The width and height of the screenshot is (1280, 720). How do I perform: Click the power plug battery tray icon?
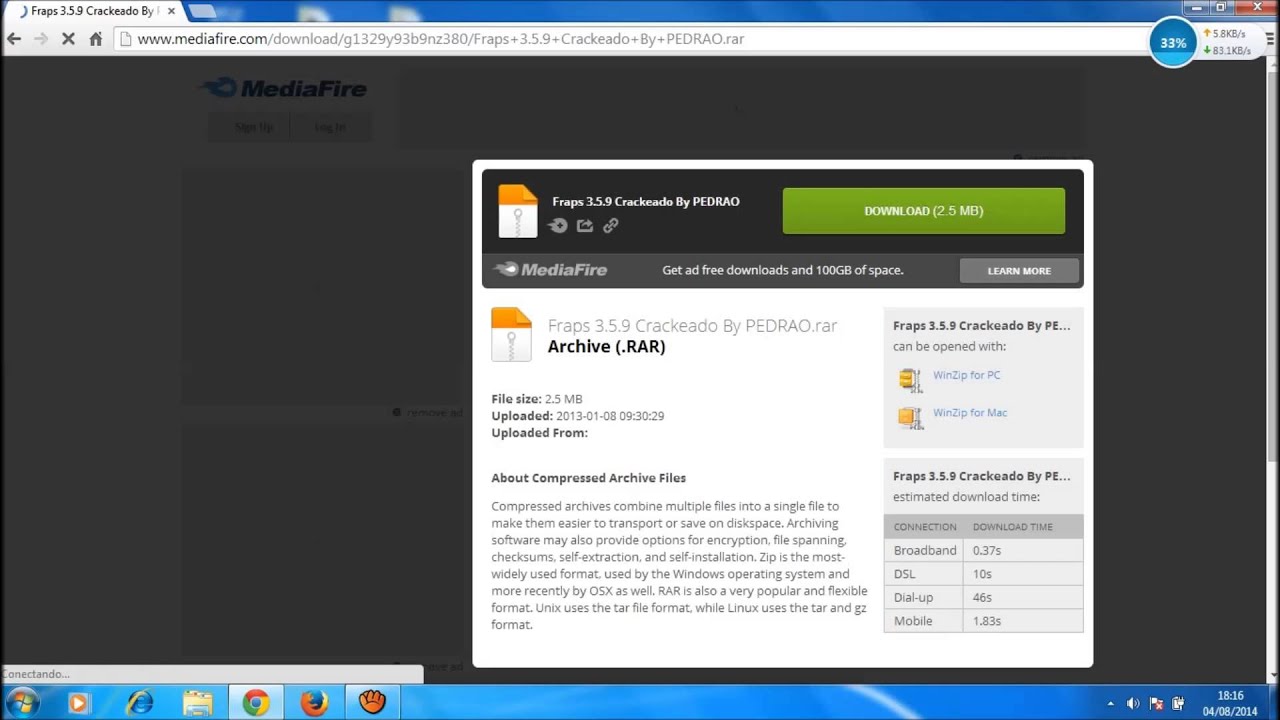[x=1179, y=703]
